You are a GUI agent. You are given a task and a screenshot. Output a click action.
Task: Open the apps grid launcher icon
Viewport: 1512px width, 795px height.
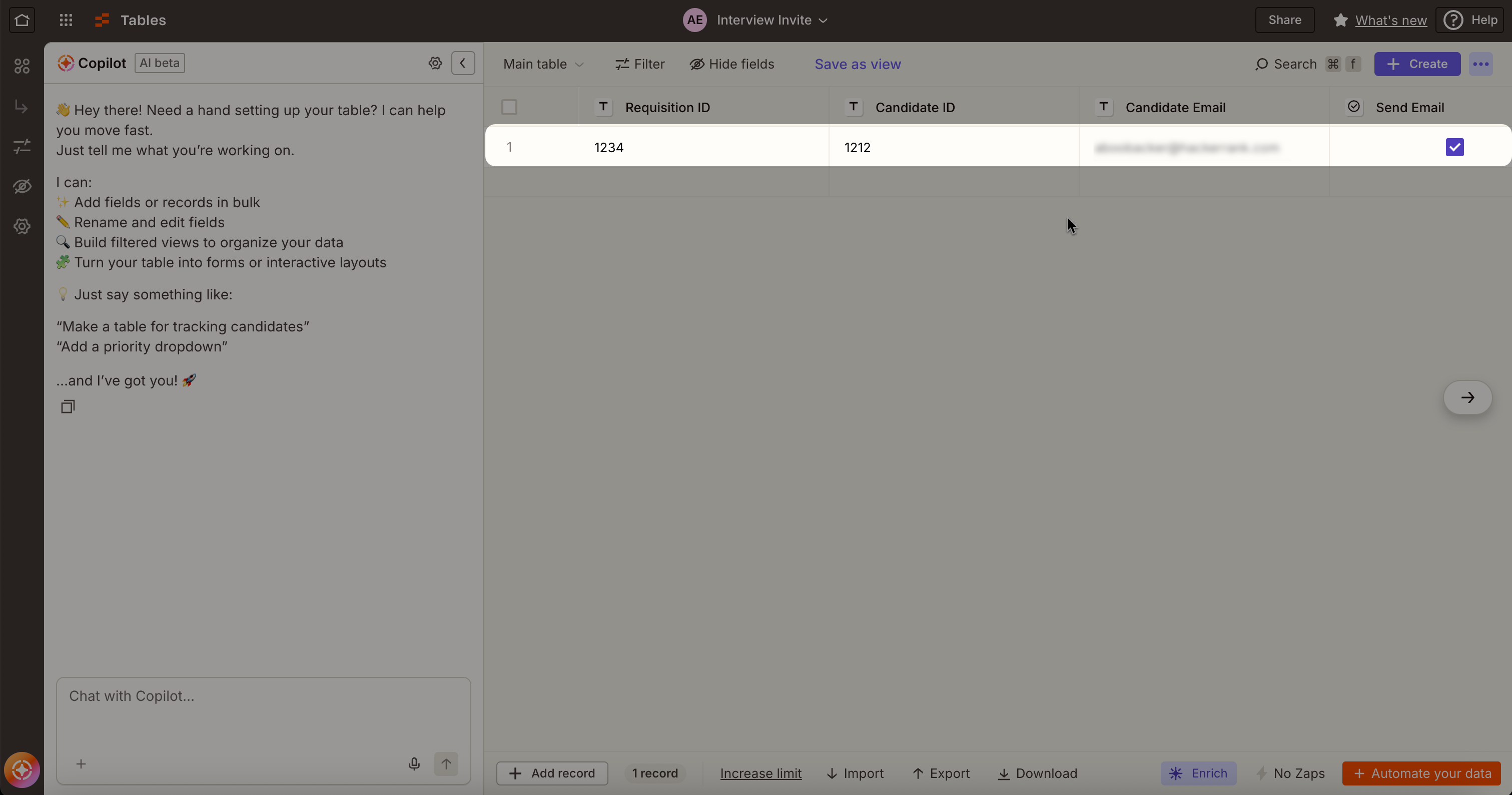[66, 20]
